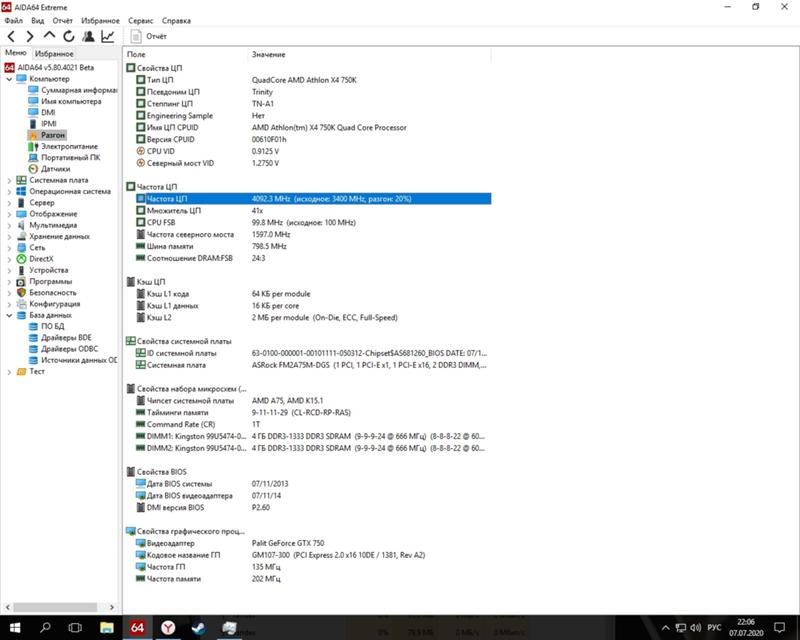This screenshot has width=800, height=640.
Task: Click the Программы icon in tree
Action: point(21,281)
